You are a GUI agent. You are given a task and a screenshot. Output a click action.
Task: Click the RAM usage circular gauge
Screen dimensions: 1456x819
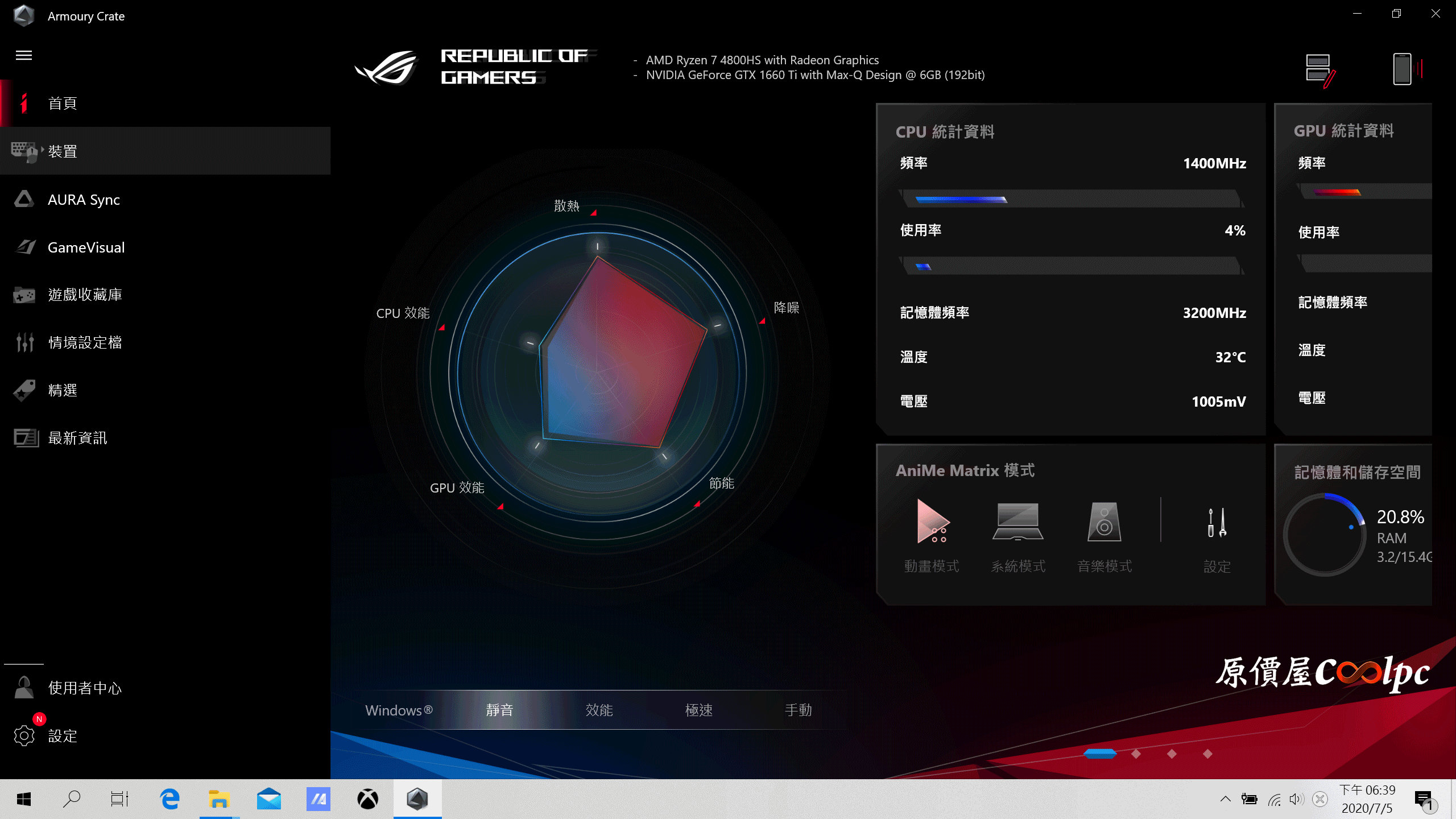[1325, 535]
